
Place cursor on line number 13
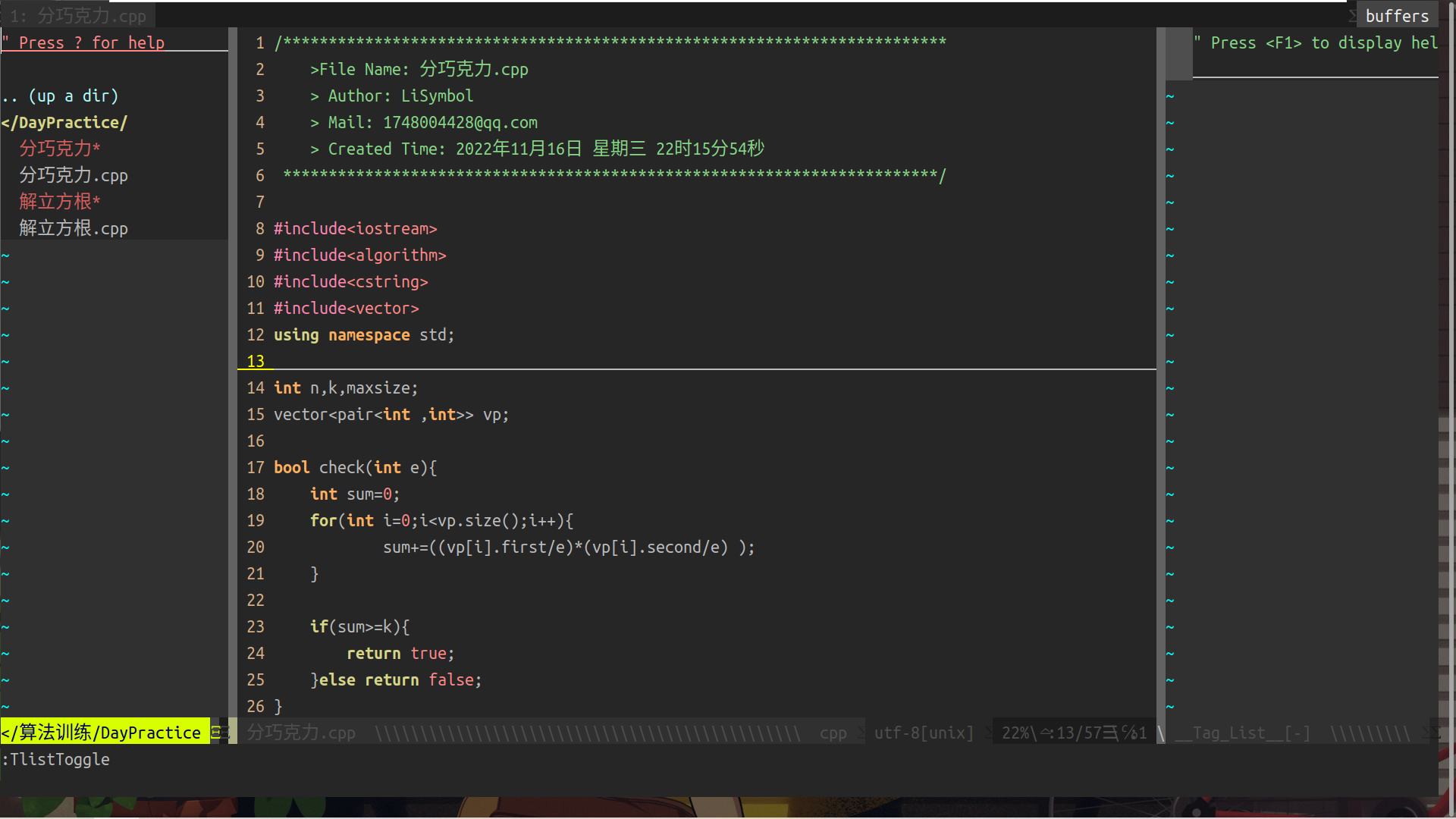pos(256,361)
